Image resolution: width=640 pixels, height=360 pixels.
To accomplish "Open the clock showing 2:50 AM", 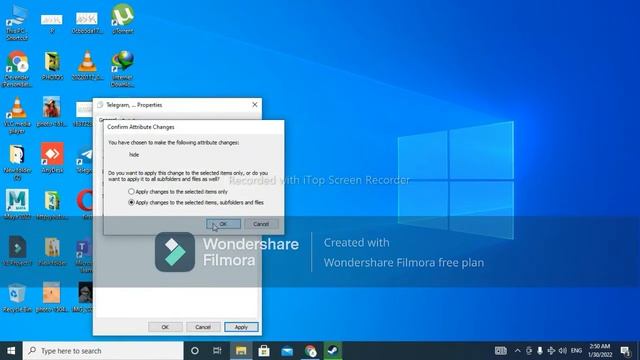I will (600, 351).
